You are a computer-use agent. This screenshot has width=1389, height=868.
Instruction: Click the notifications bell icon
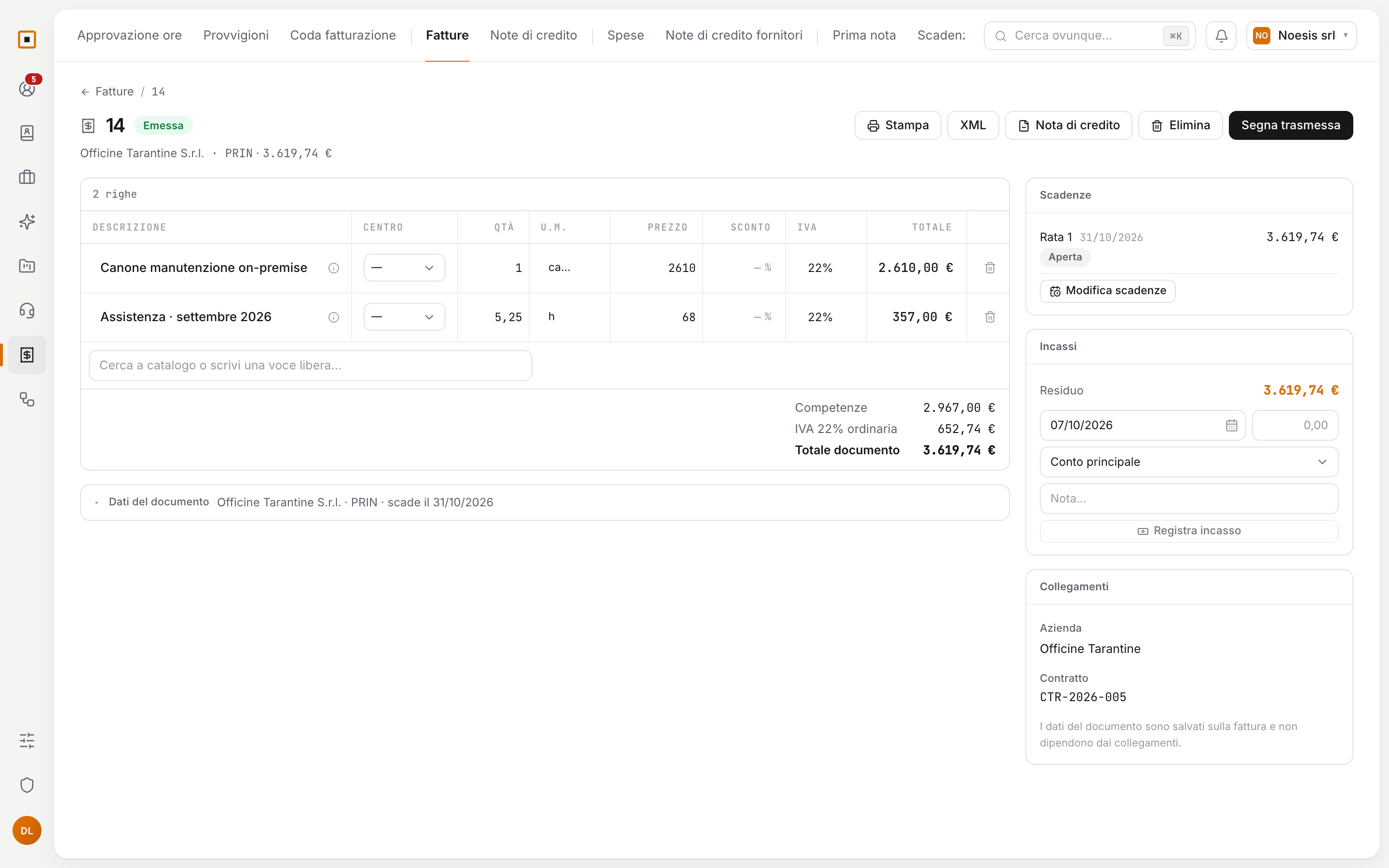click(x=1221, y=36)
